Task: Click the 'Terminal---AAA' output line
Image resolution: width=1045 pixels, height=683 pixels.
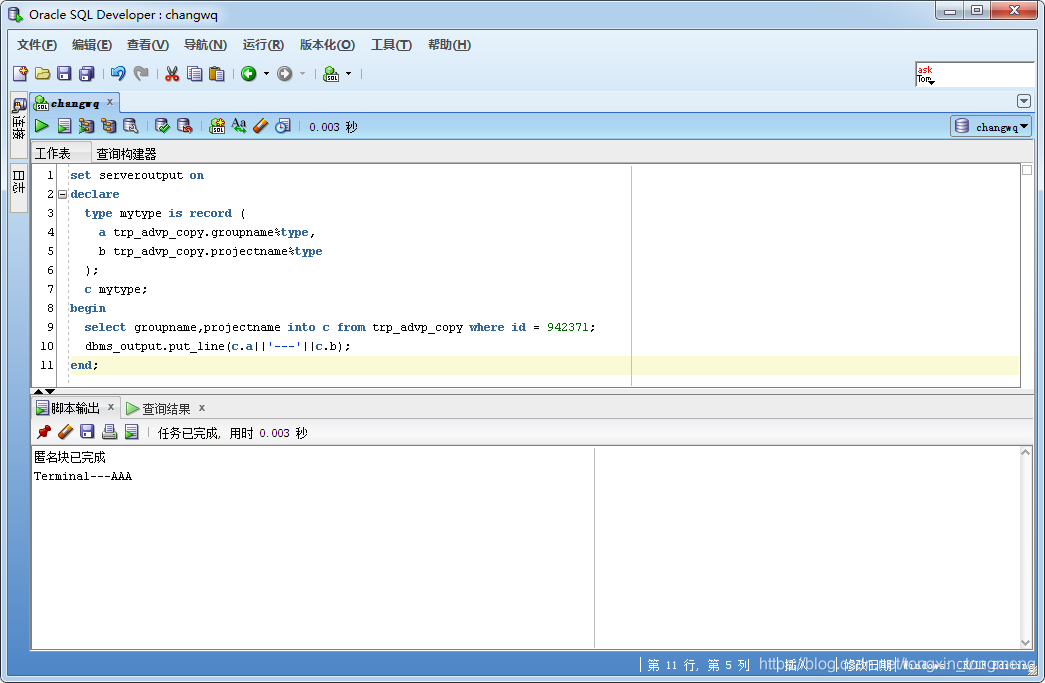Action: pyautogui.click(x=83, y=476)
